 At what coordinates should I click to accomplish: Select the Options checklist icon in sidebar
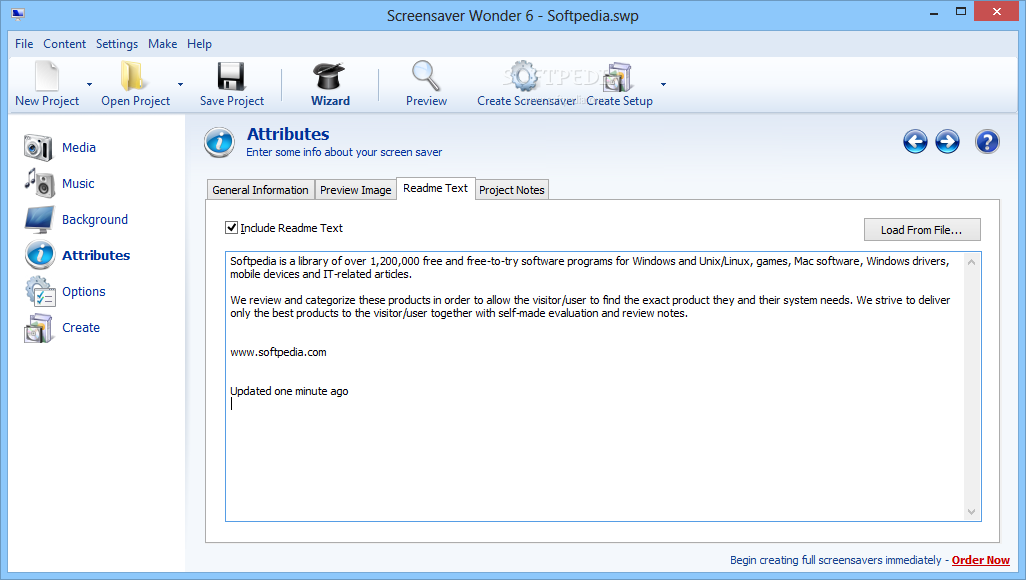point(41,291)
